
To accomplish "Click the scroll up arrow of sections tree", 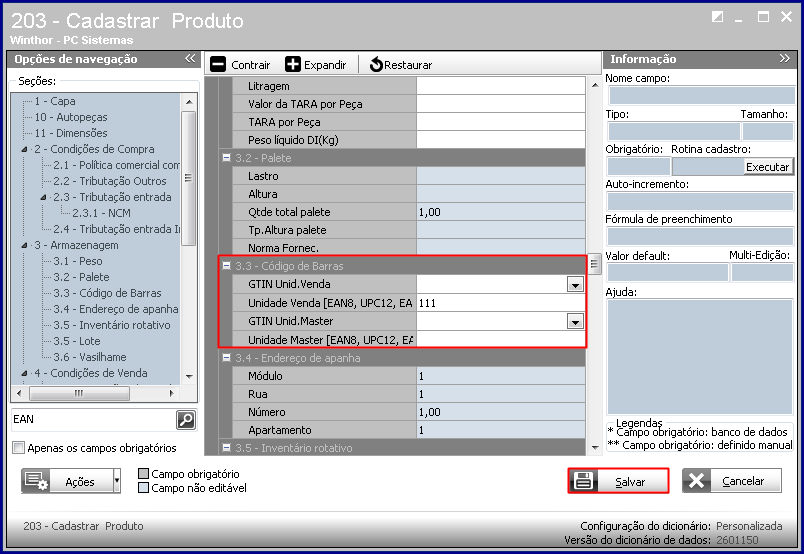I will pos(189,102).
